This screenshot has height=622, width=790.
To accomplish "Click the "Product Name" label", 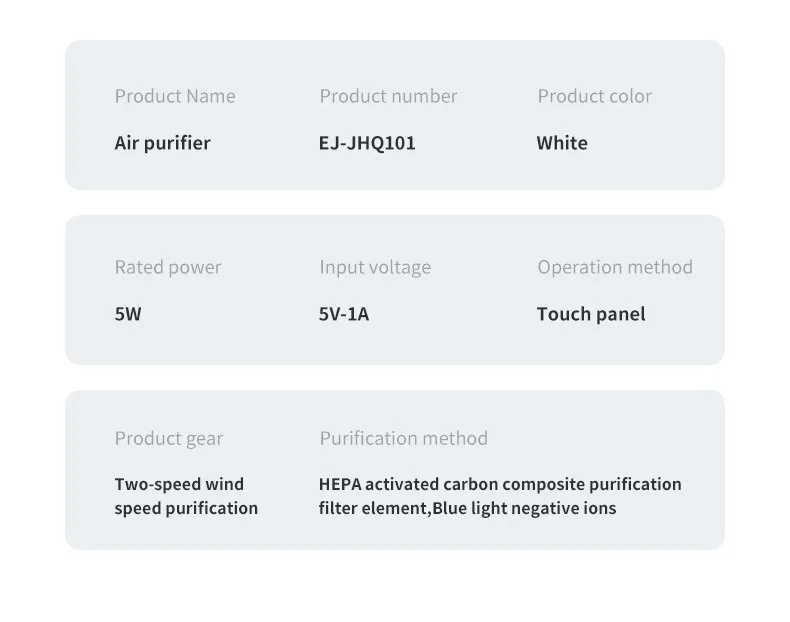I will (x=175, y=96).
